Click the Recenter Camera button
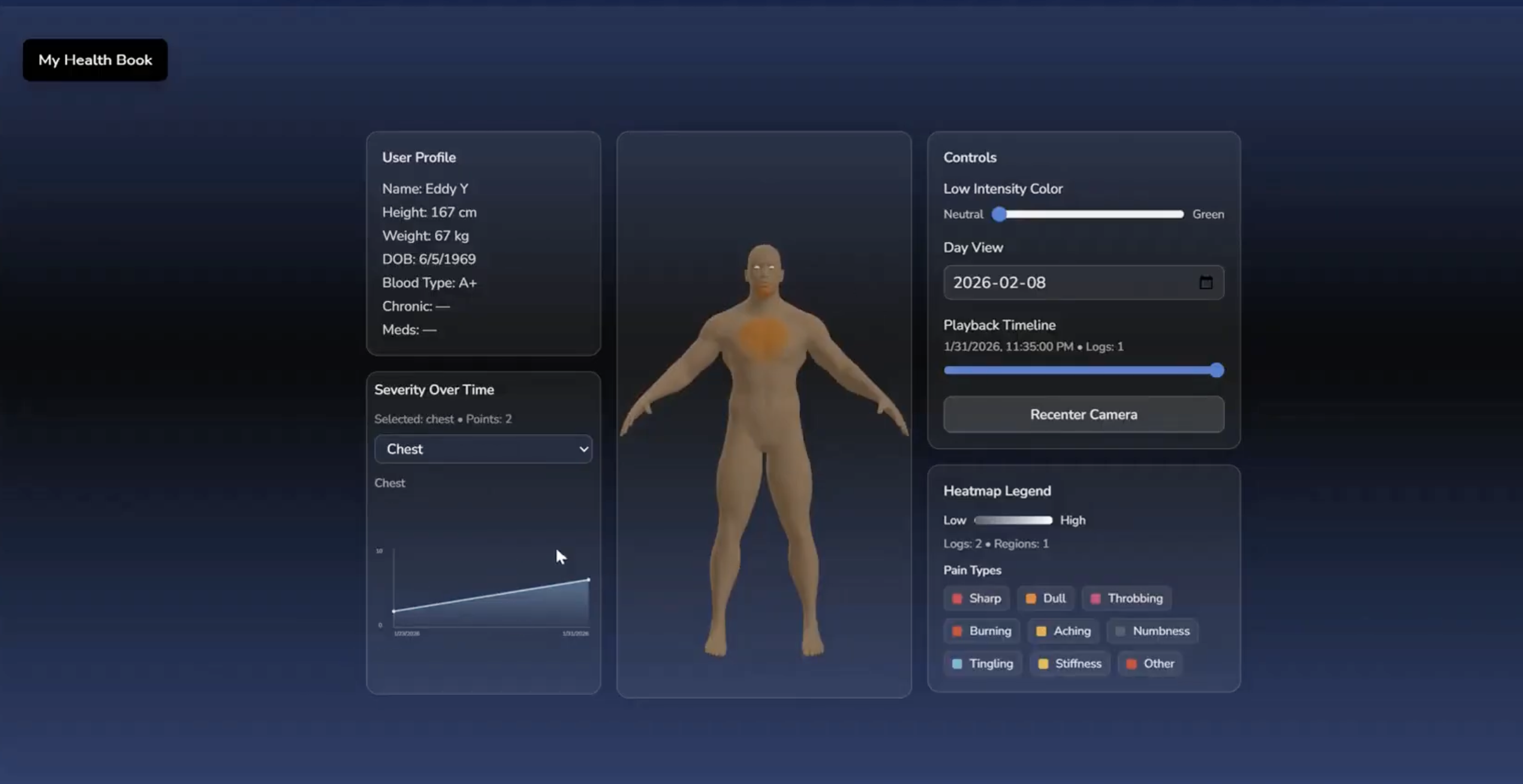The height and width of the screenshot is (784, 1523). tap(1083, 414)
